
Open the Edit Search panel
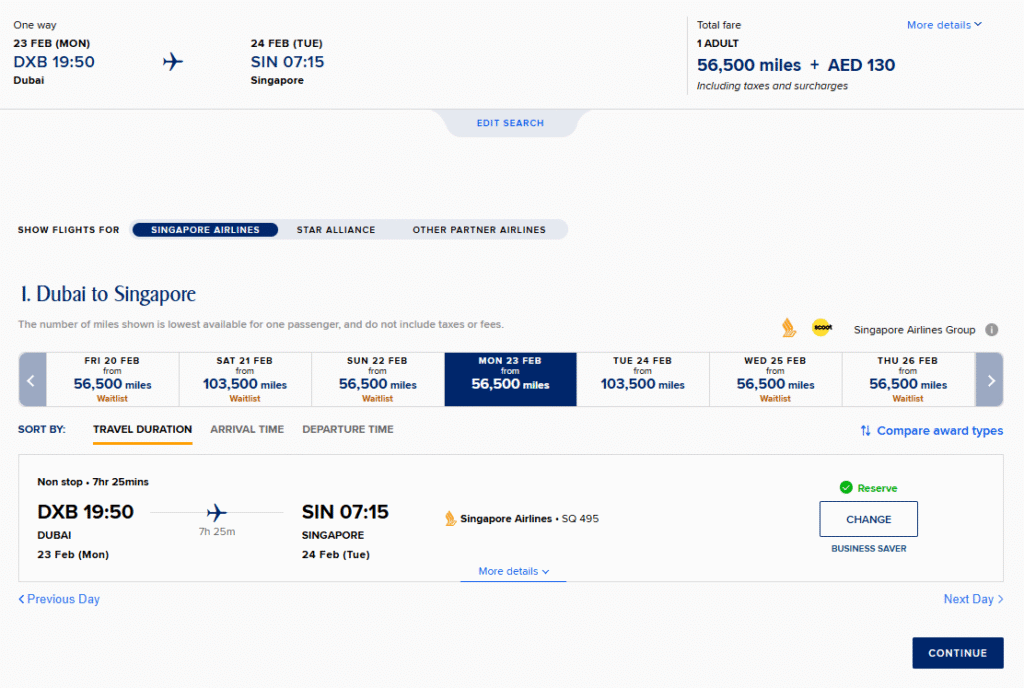tap(510, 123)
